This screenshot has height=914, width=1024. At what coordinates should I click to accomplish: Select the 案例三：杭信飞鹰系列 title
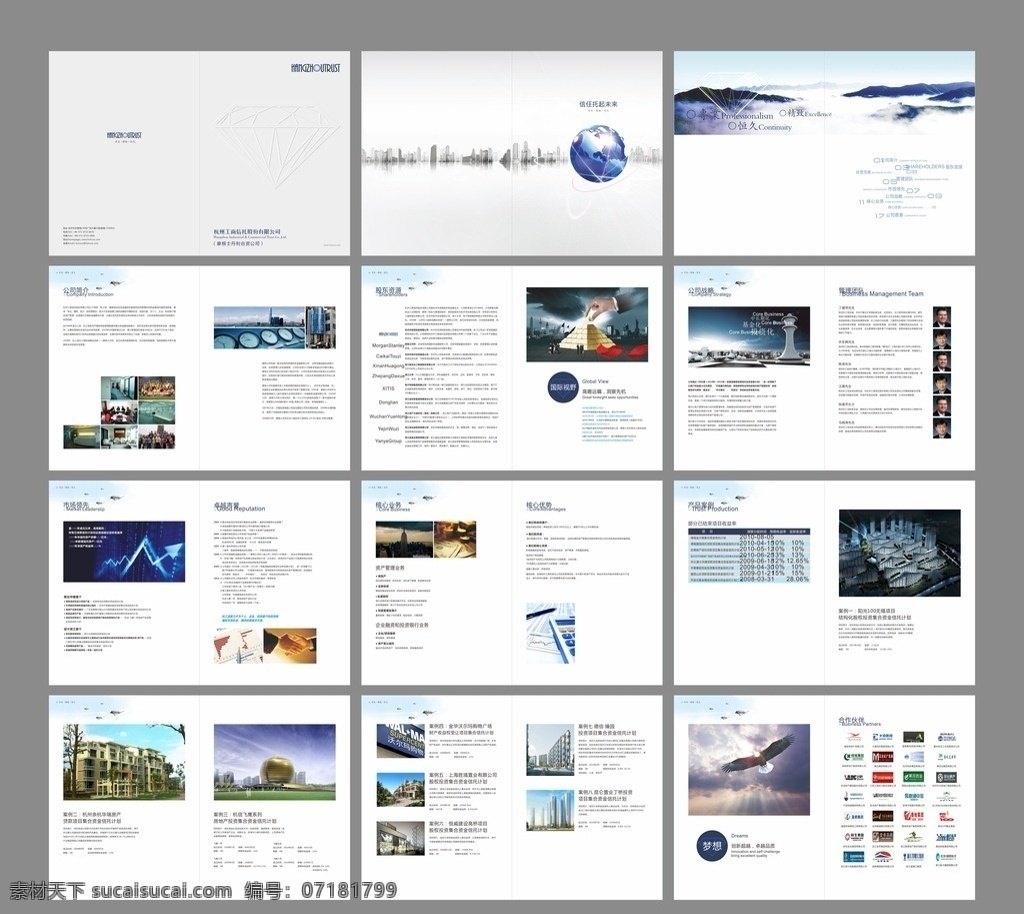pos(238,815)
